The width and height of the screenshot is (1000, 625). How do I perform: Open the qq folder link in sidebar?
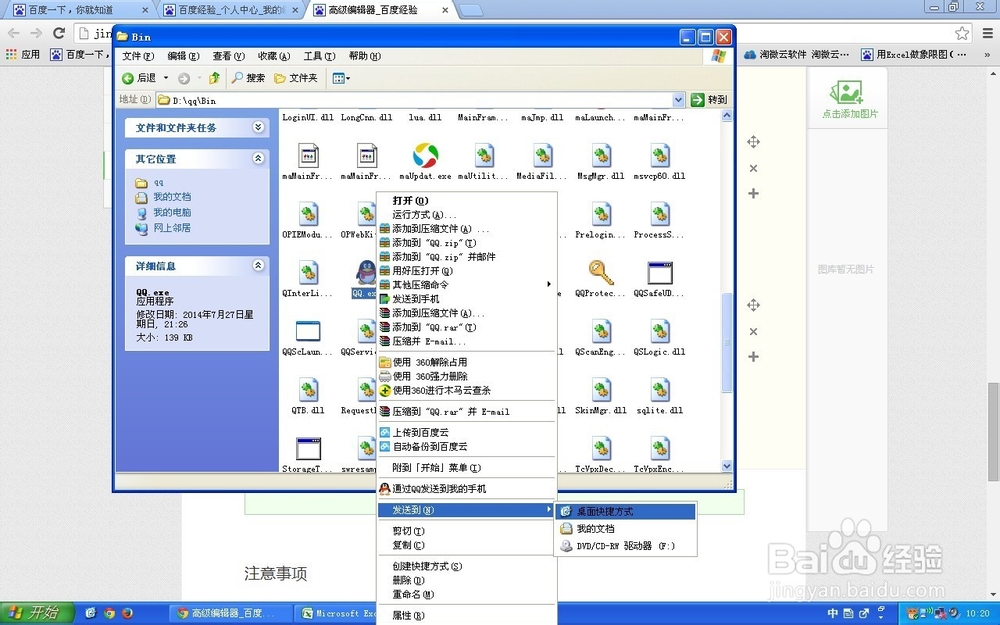tap(158, 182)
